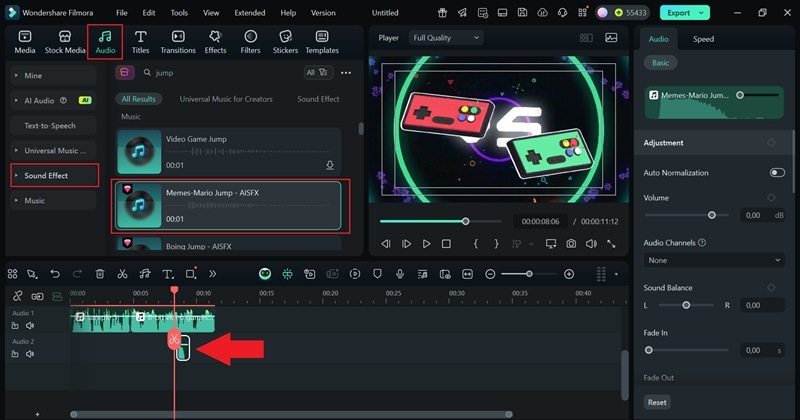Click the split scissors icon in timeline toolbar

point(122,274)
